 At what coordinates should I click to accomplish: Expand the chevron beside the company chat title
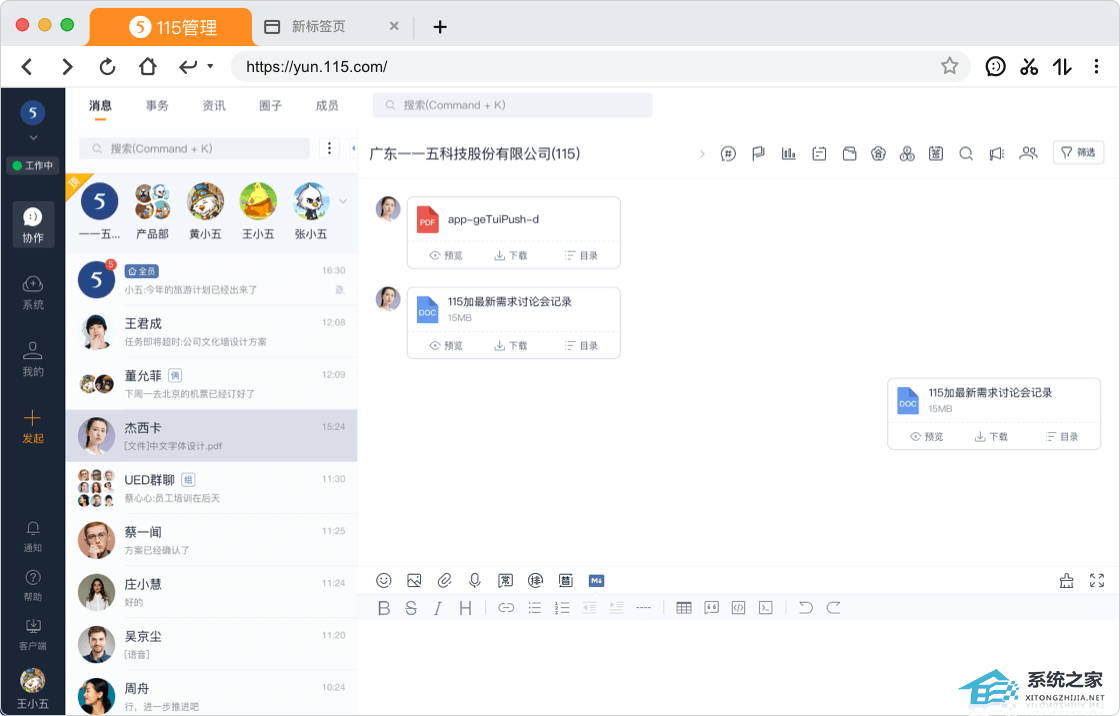[x=702, y=154]
